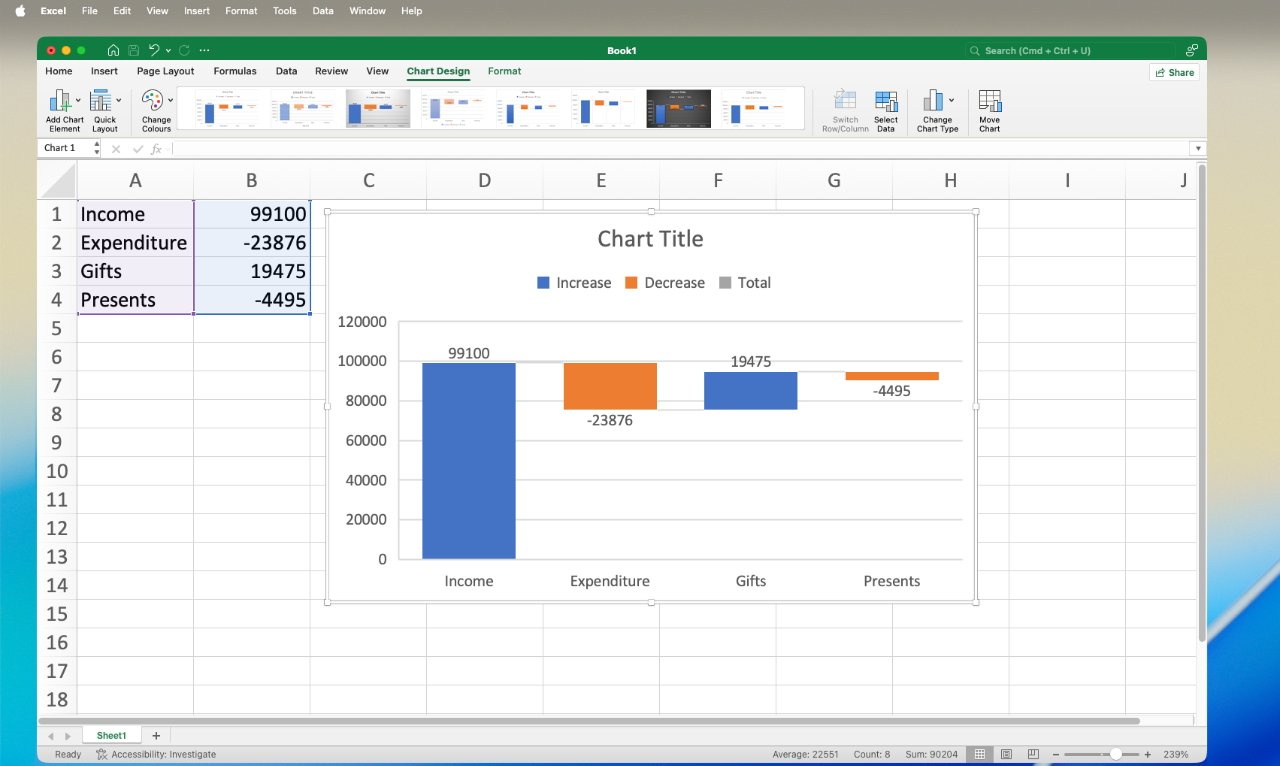Switch to the Chart Design ribbon tab
Viewport: 1280px width, 766px height.
click(x=438, y=71)
